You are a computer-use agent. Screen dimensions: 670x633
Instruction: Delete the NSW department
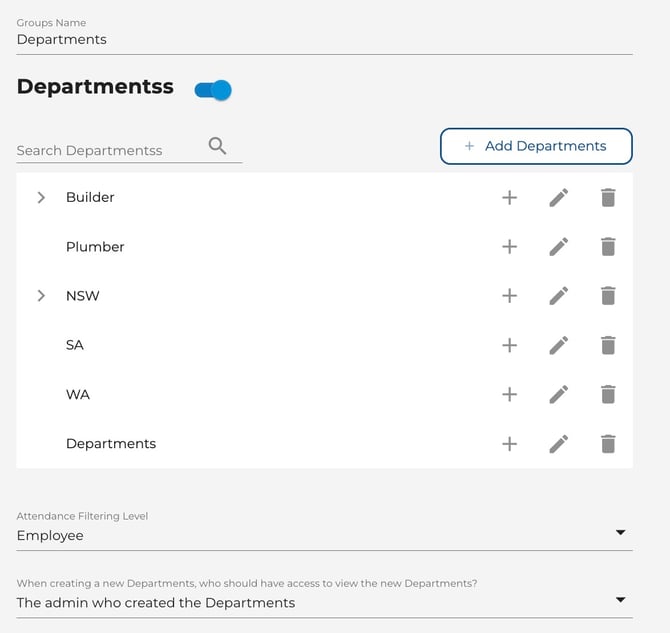coord(608,296)
